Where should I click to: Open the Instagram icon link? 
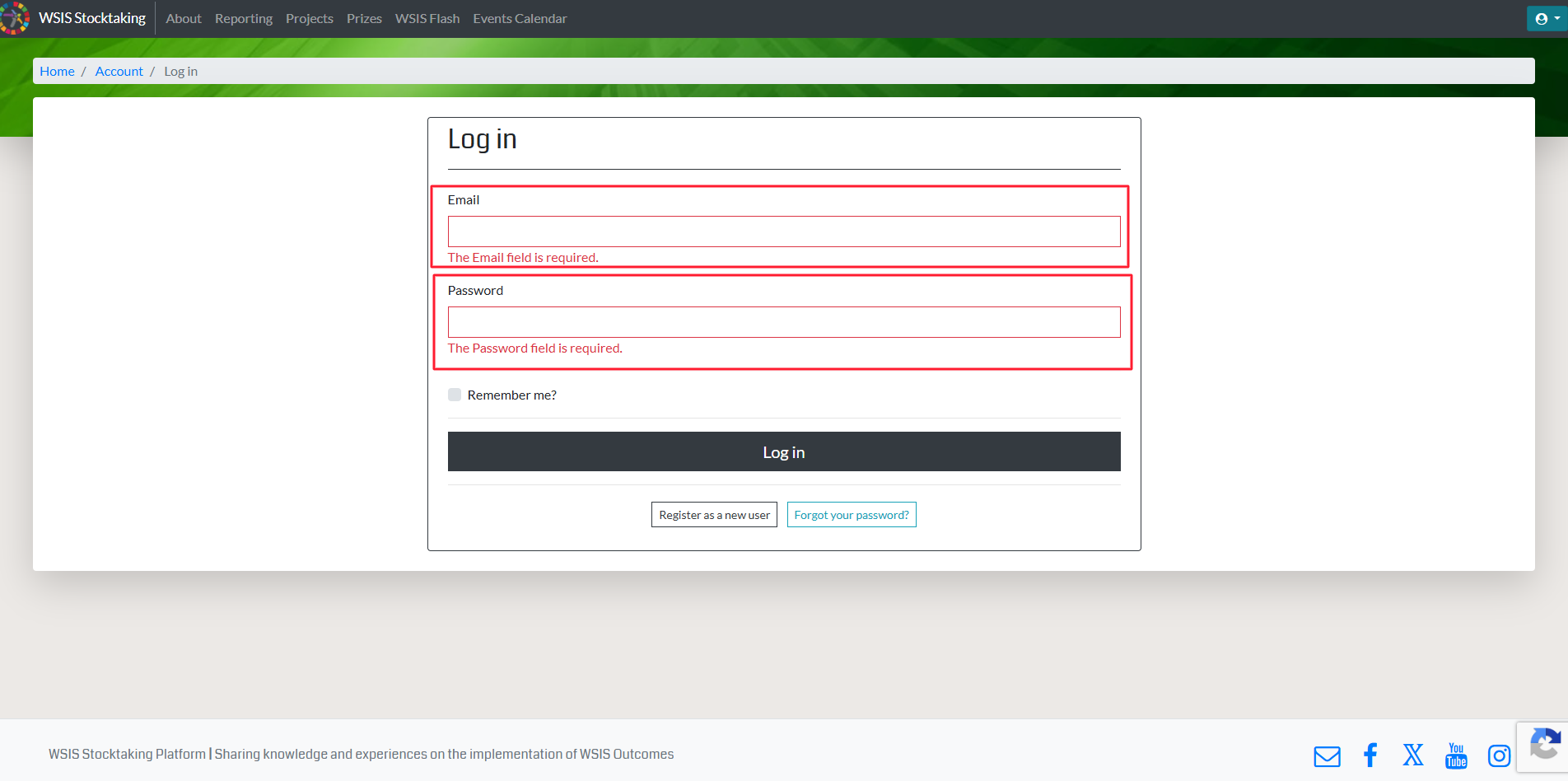[x=1499, y=755]
